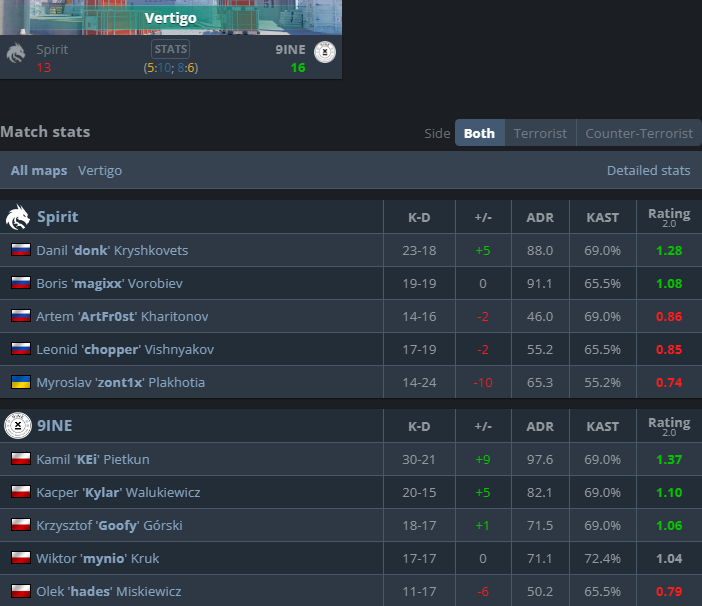Click the Spirit wolf logo in map result
This screenshot has width=702, height=606.
point(16,53)
